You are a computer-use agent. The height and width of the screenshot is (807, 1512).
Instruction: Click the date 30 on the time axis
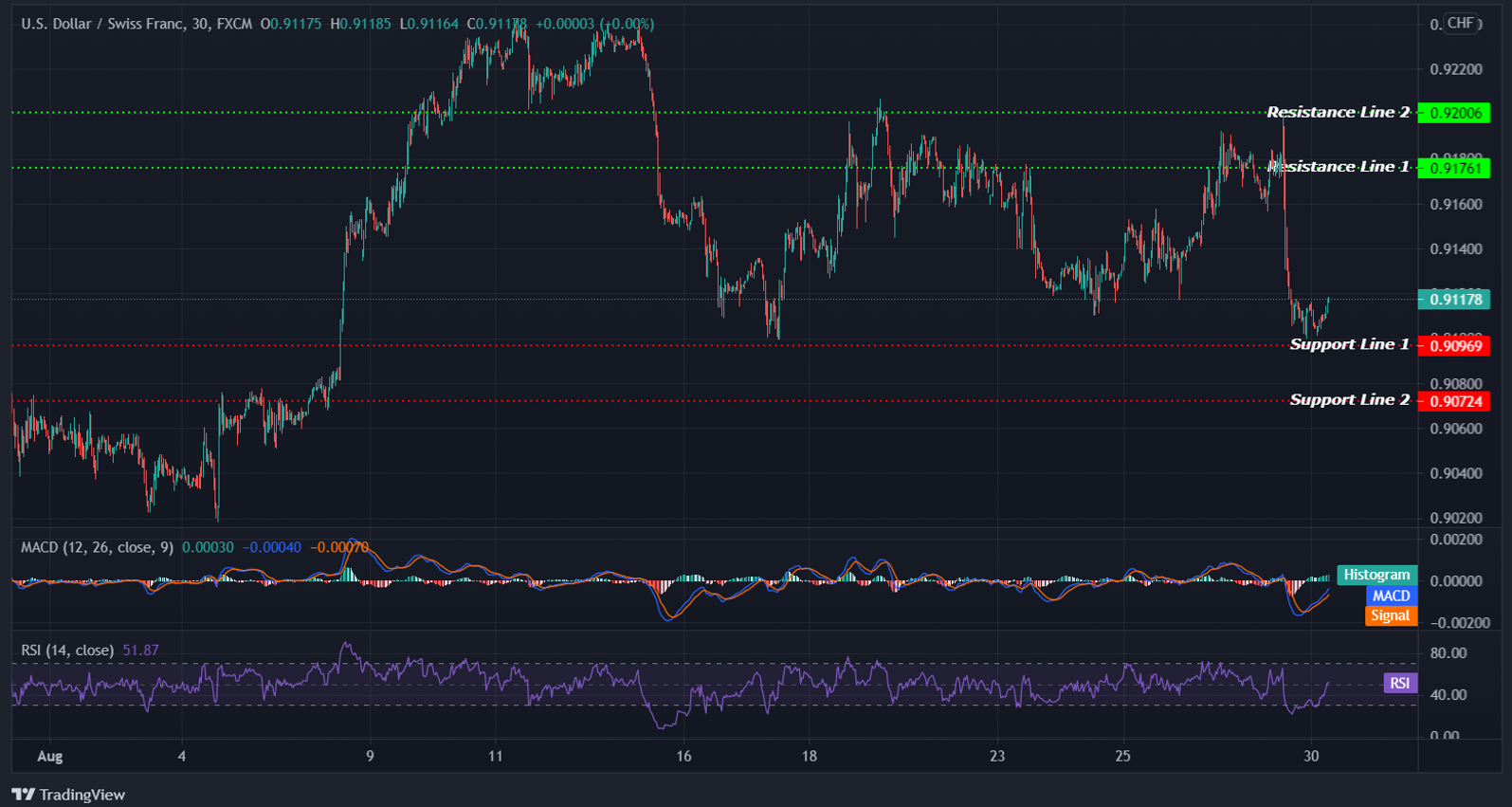[x=1311, y=756]
